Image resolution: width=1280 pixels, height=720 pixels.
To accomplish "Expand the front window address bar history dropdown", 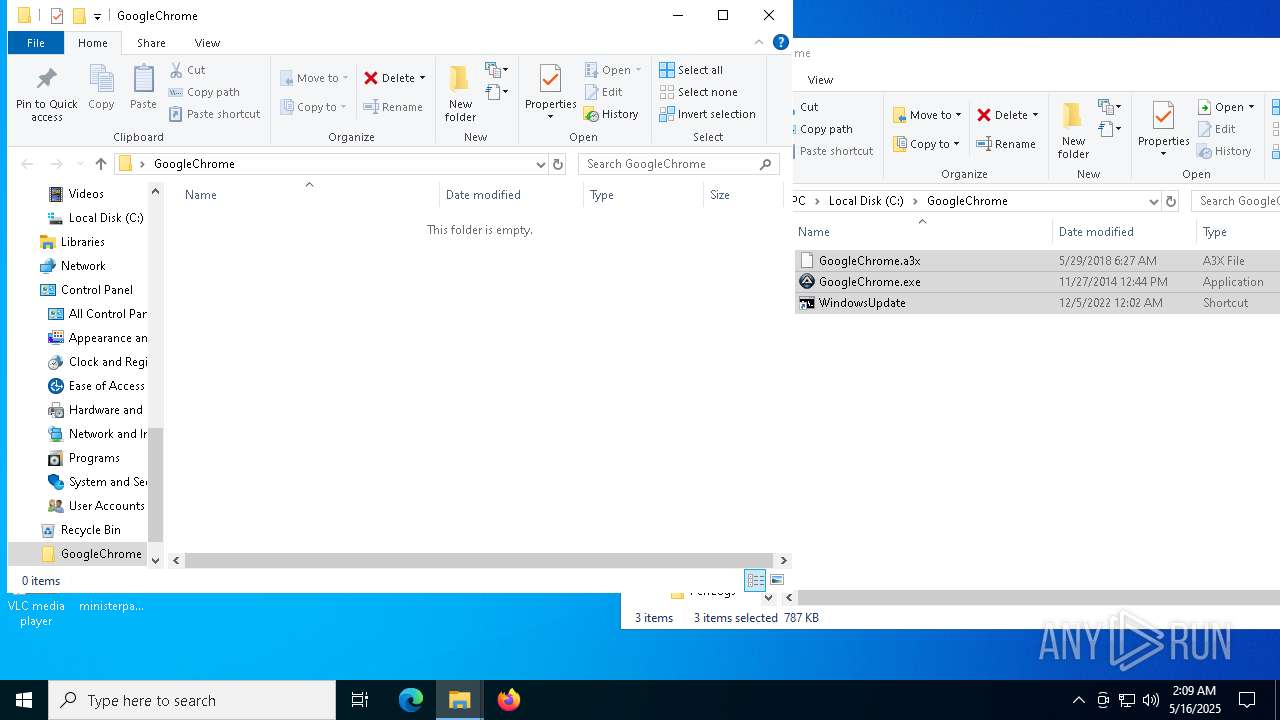I will (x=541, y=164).
